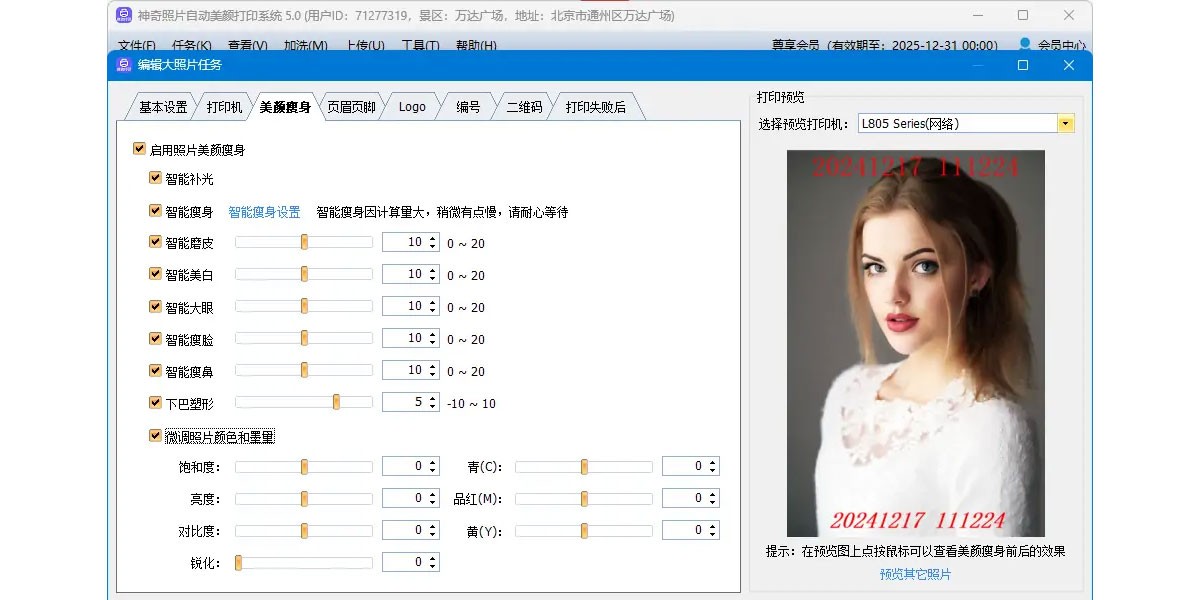Screen dimensions: 1200x600
Task: Click the 智能大眼 slider handle
Action: [304, 306]
